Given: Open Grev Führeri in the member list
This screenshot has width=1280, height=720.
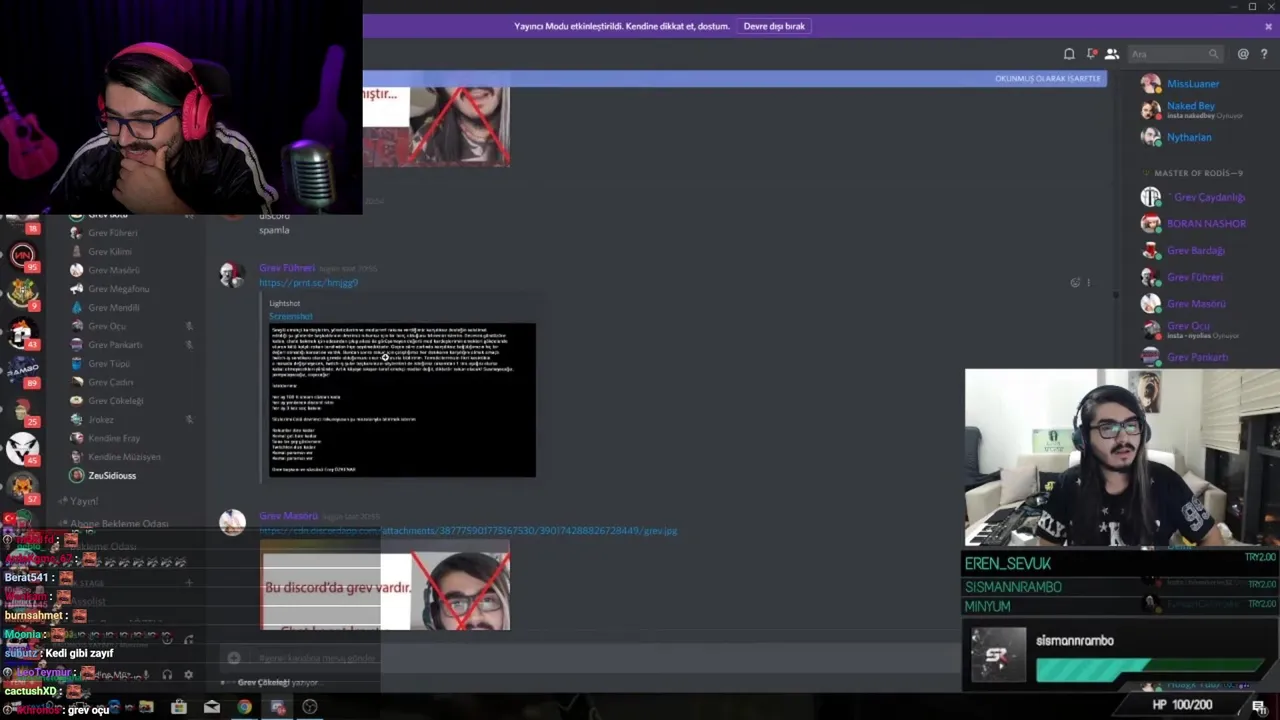Looking at the screenshot, I should 1195,277.
